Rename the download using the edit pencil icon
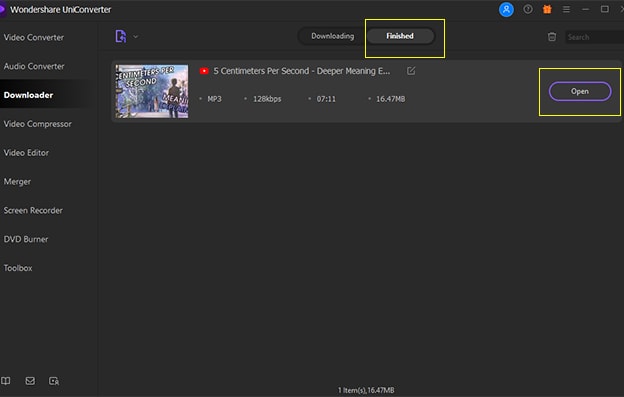Image resolution: width=624 pixels, height=397 pixels. 411,71
